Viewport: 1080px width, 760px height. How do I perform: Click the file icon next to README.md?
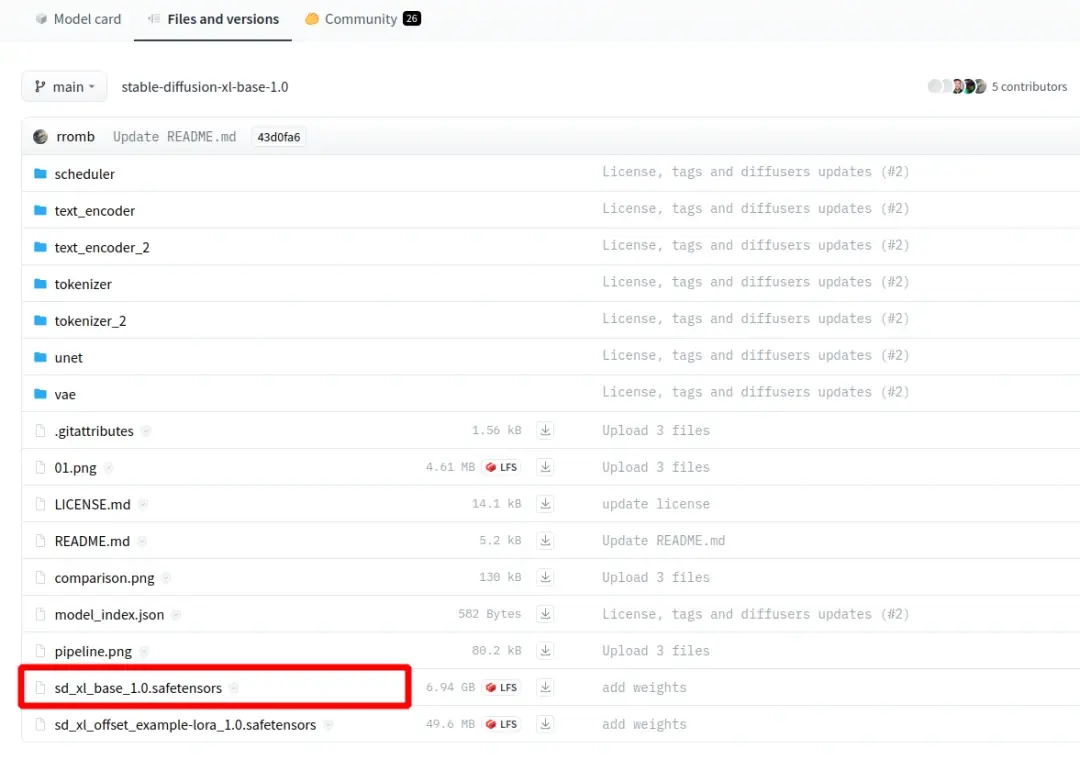(41, 541)
